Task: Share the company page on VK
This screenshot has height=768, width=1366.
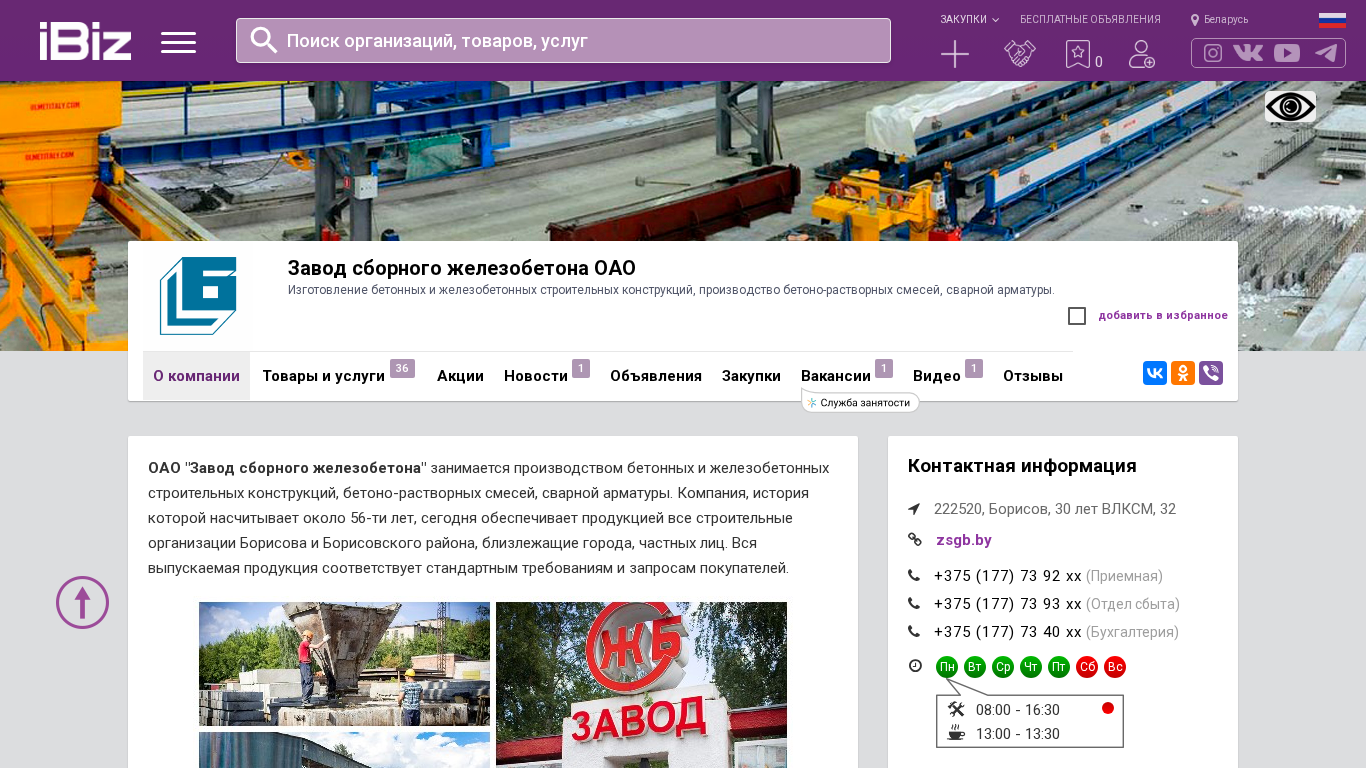Action: (x=1155, y=373)
